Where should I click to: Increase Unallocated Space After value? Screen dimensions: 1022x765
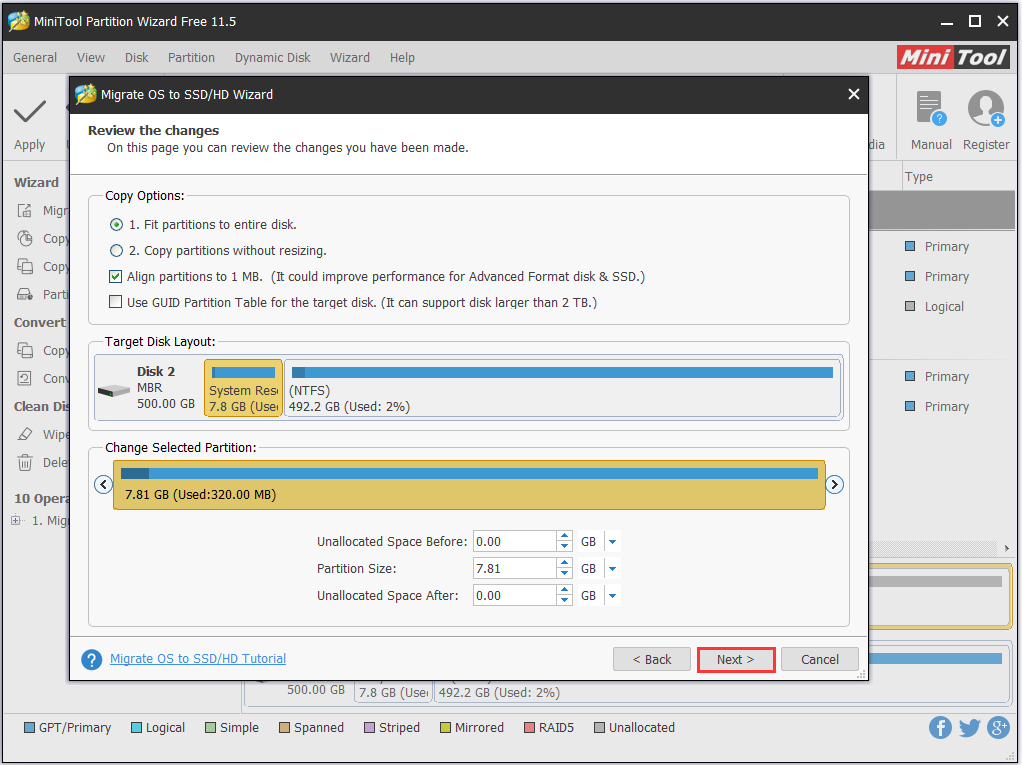tap(564, 590)
